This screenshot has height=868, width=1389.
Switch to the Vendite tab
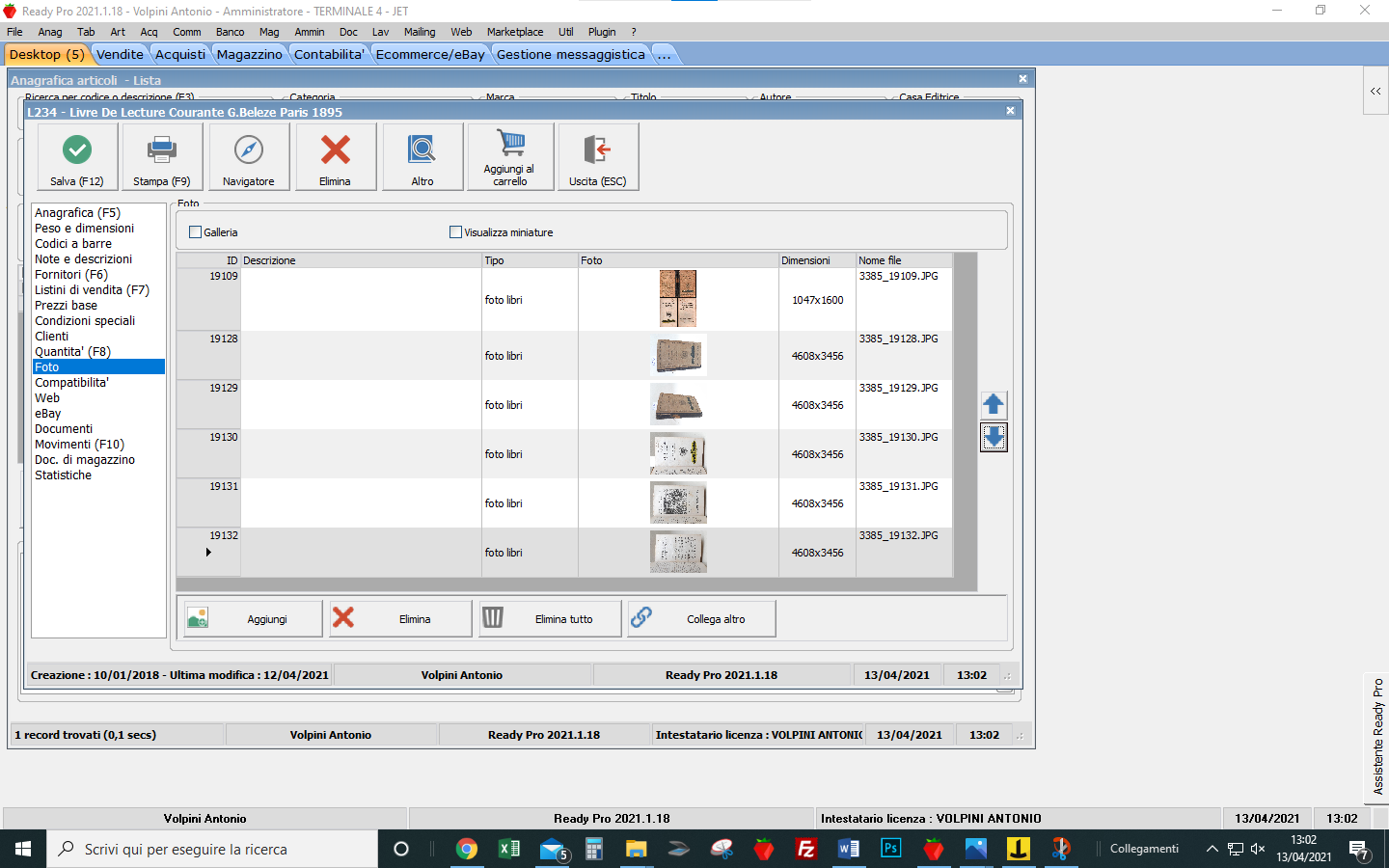(121, 54)
